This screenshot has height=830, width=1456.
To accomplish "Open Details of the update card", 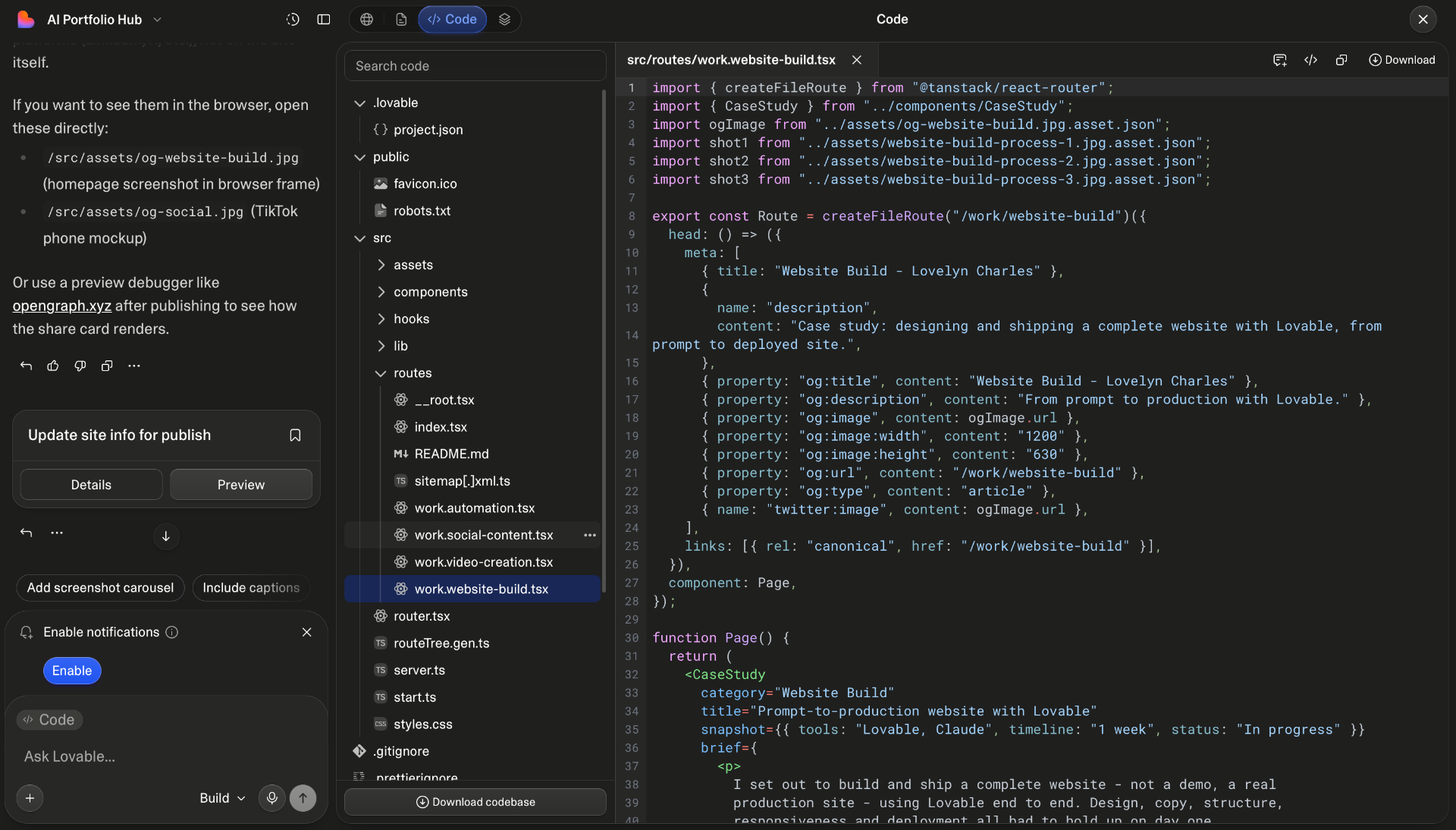I will point(91,485).
